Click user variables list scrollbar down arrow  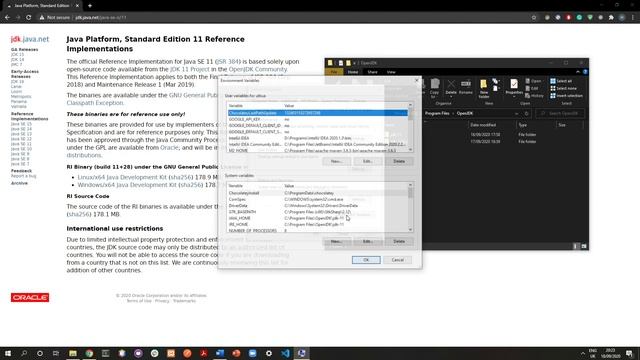(410, 149)
